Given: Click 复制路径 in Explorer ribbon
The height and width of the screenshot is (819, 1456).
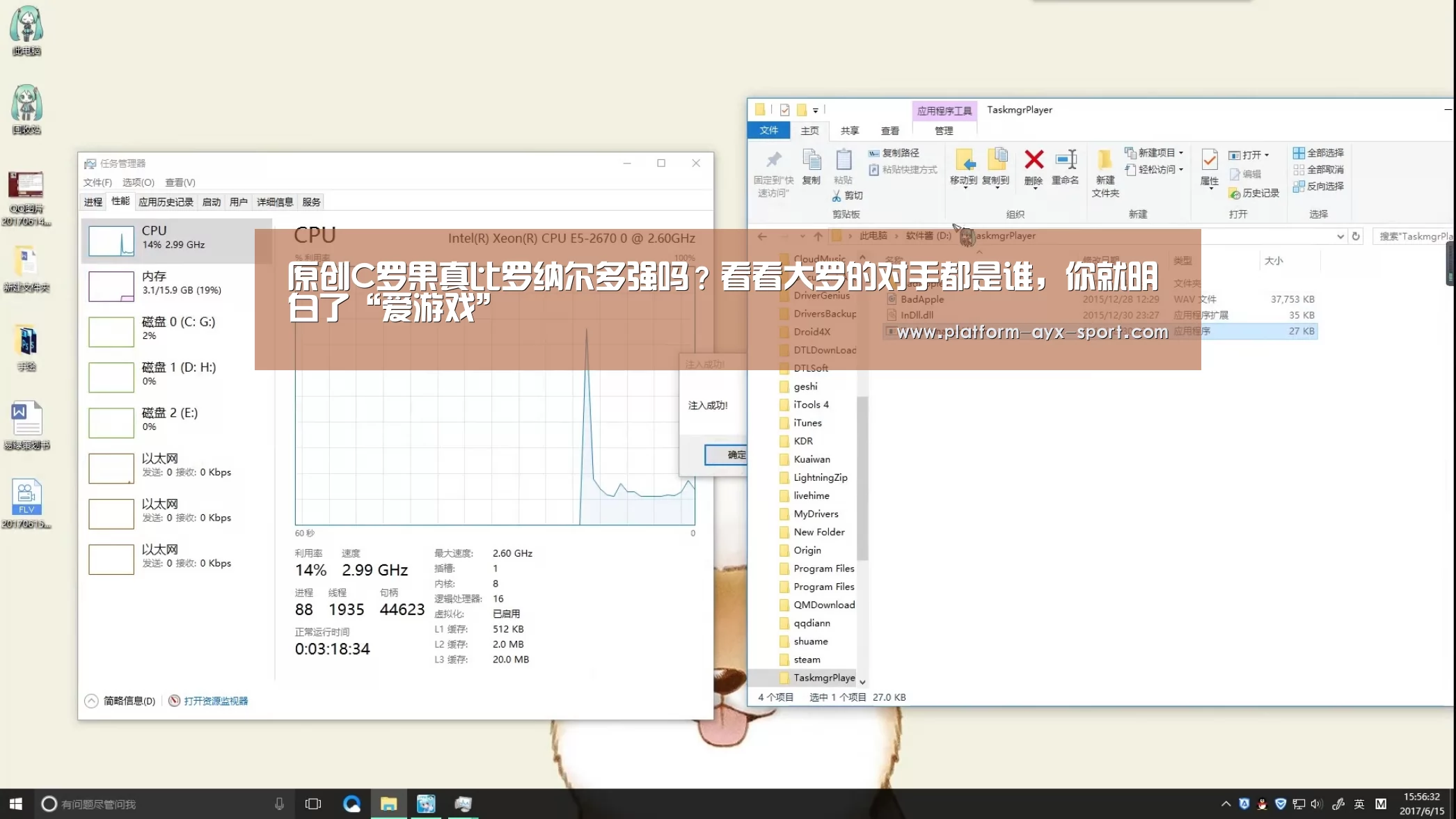Looking at the screenshot, I should pyautogui.click(x=894, y=152).
